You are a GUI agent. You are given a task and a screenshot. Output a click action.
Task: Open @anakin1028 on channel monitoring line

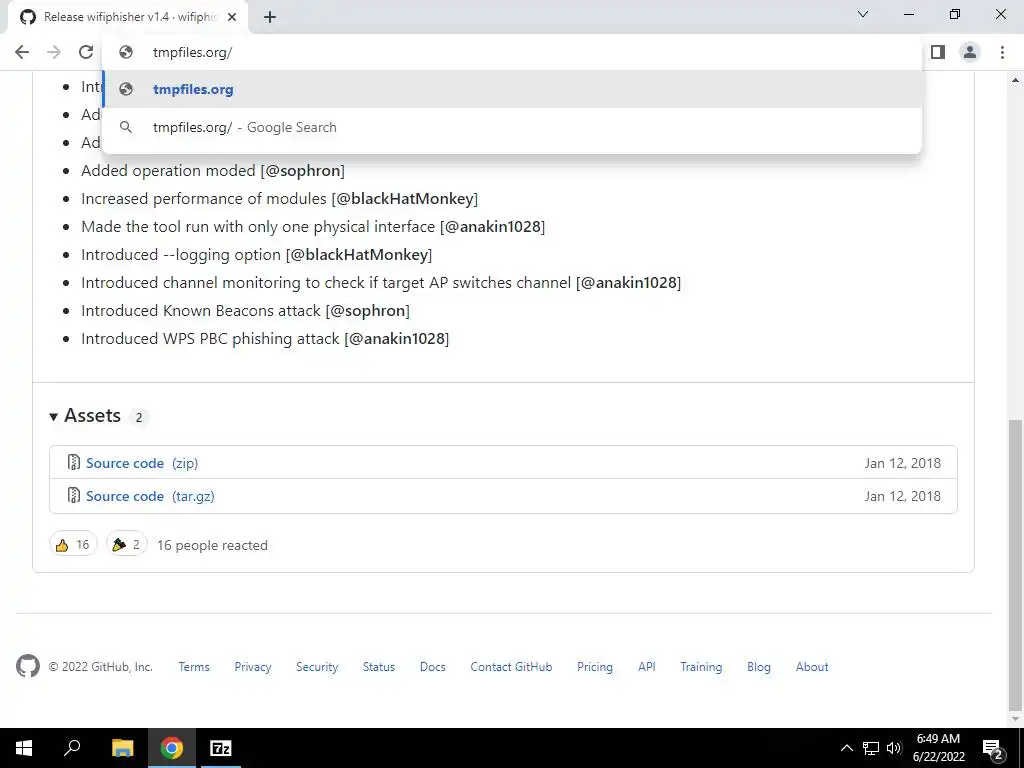click(x=629, y=283)
